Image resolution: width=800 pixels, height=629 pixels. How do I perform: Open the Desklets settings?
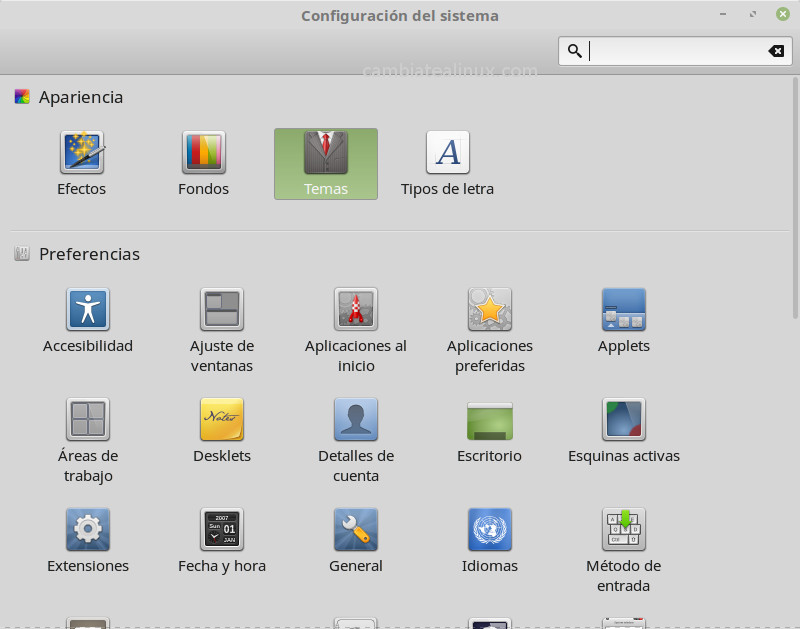coord(221,428)
